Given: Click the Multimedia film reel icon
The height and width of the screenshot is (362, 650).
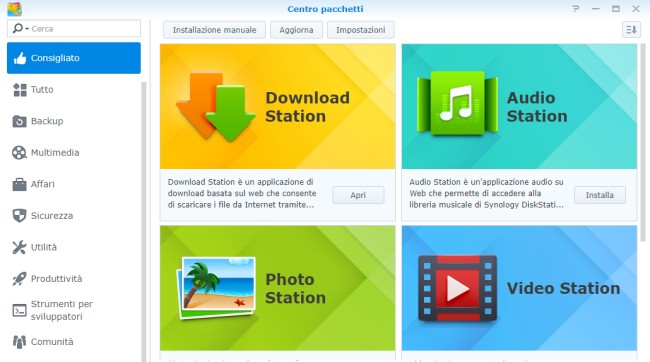Looking at the screenshot, I should tap(19, 153).
